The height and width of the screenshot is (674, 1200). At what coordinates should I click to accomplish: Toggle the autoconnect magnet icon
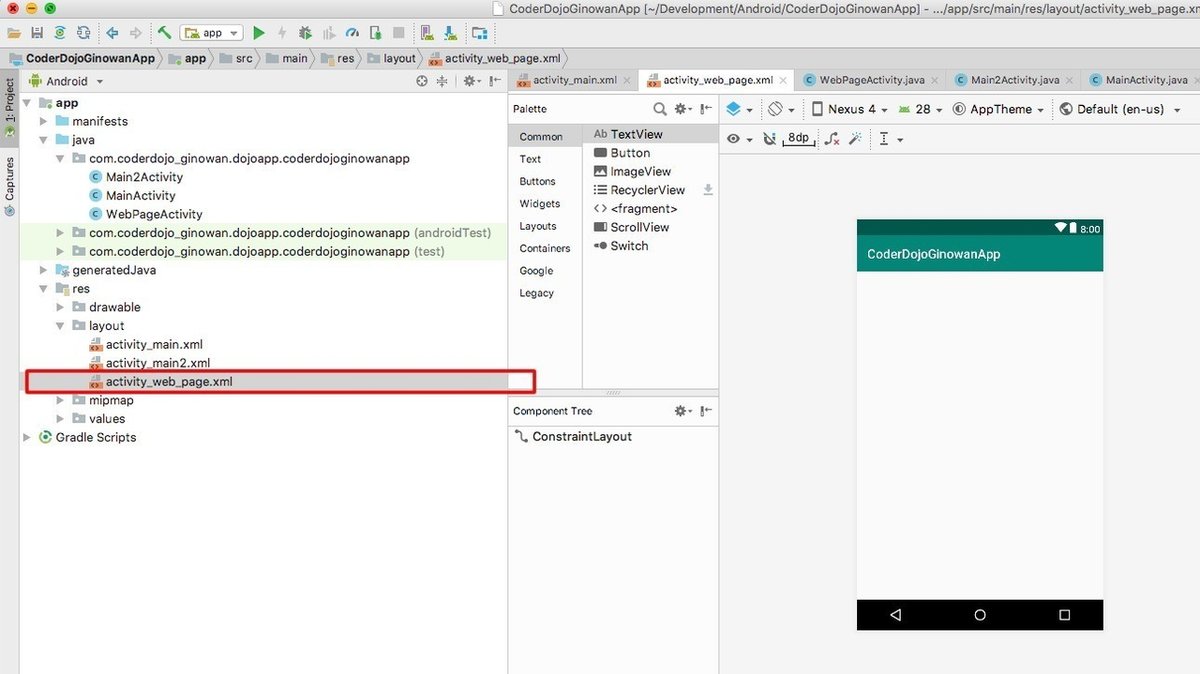pos(768,139)
